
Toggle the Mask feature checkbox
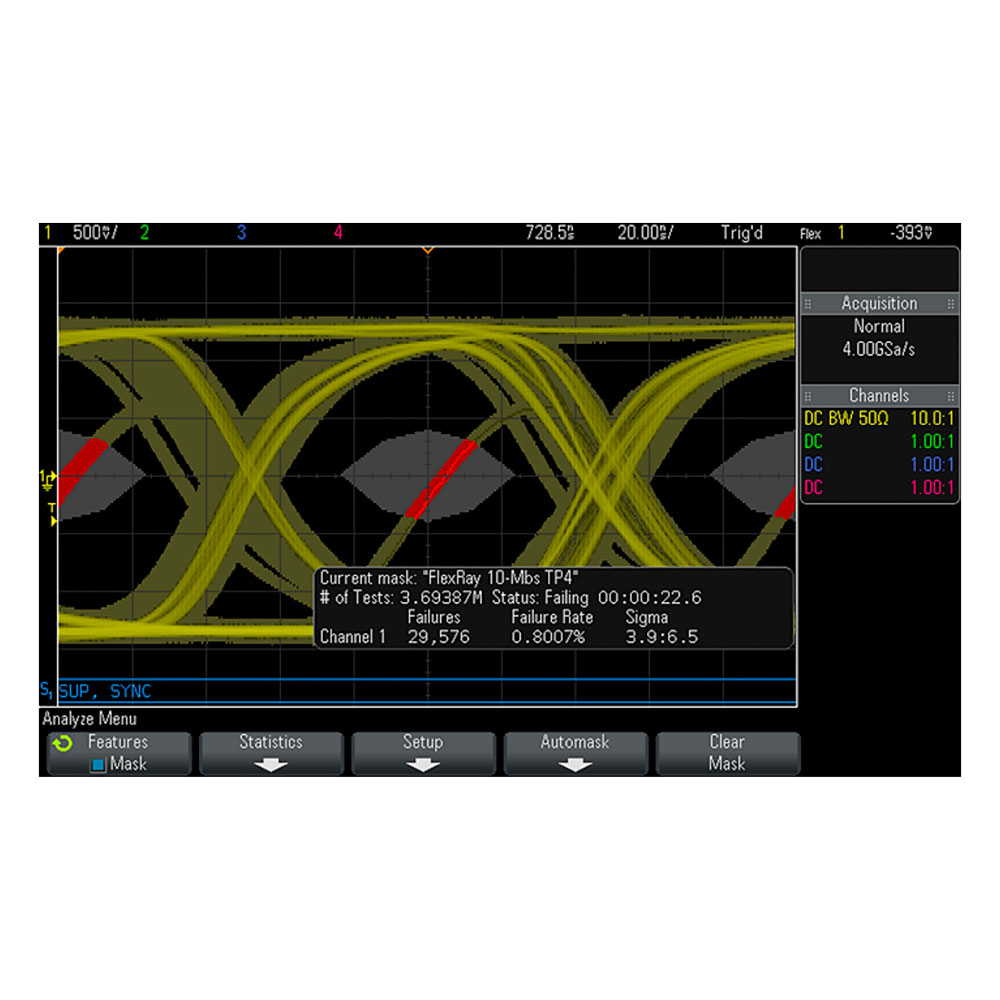click(98, 765)
